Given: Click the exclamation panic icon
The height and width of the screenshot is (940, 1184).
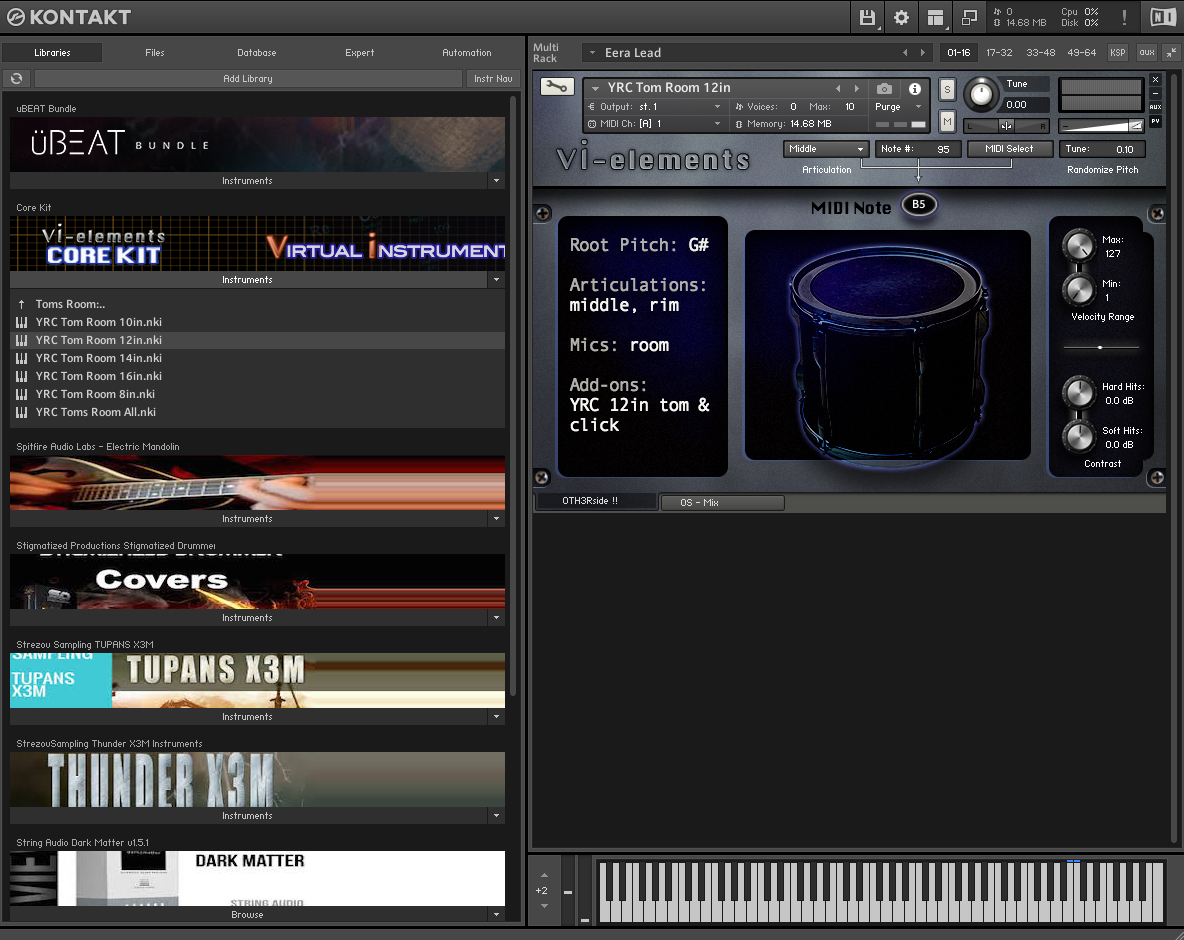Looking at the screenshot, I should coord(1124,17).
